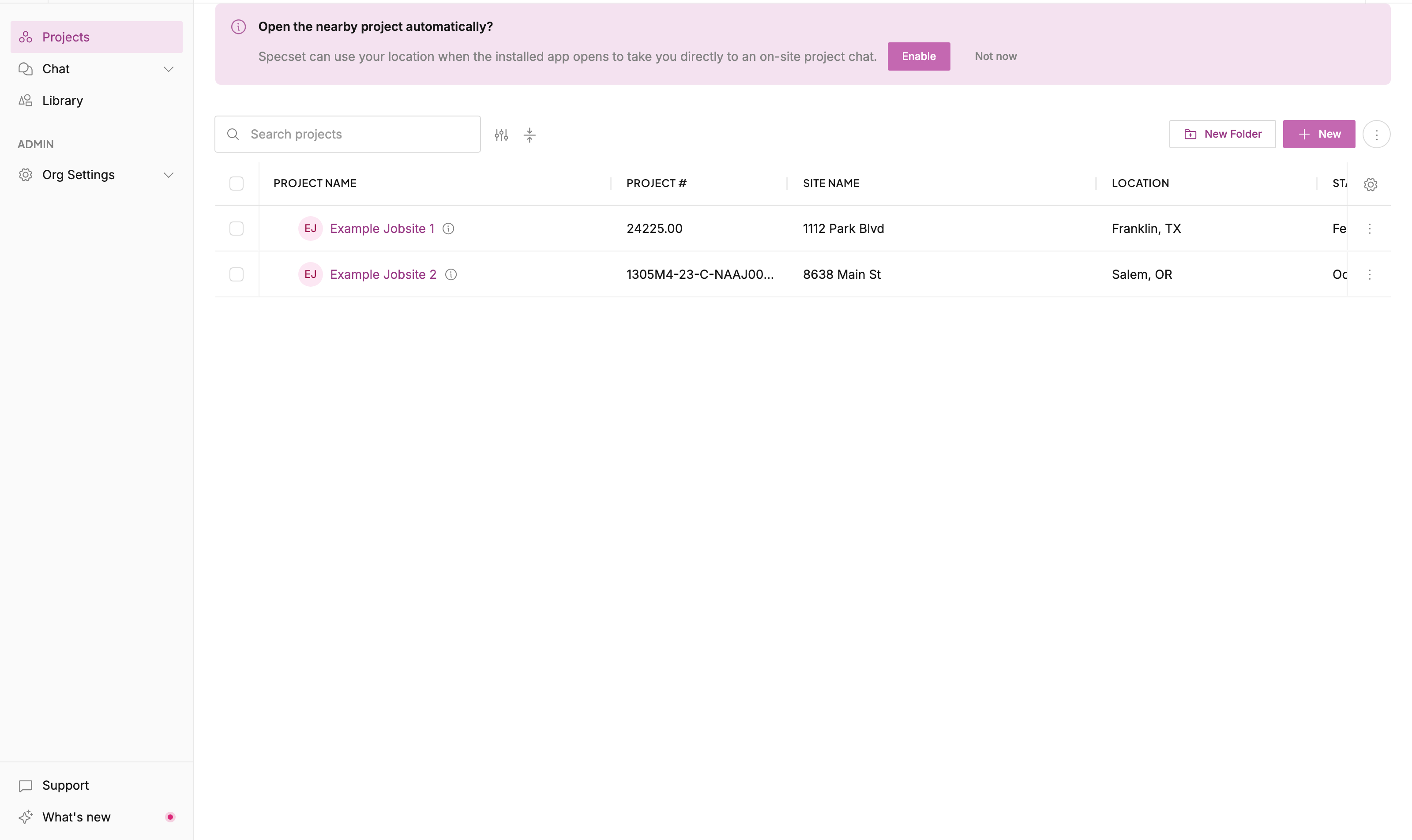The width and height of the screenshot is (1412, 840).
Task: Sort by the PROJECT NAME column
Action: click(315, 183)
